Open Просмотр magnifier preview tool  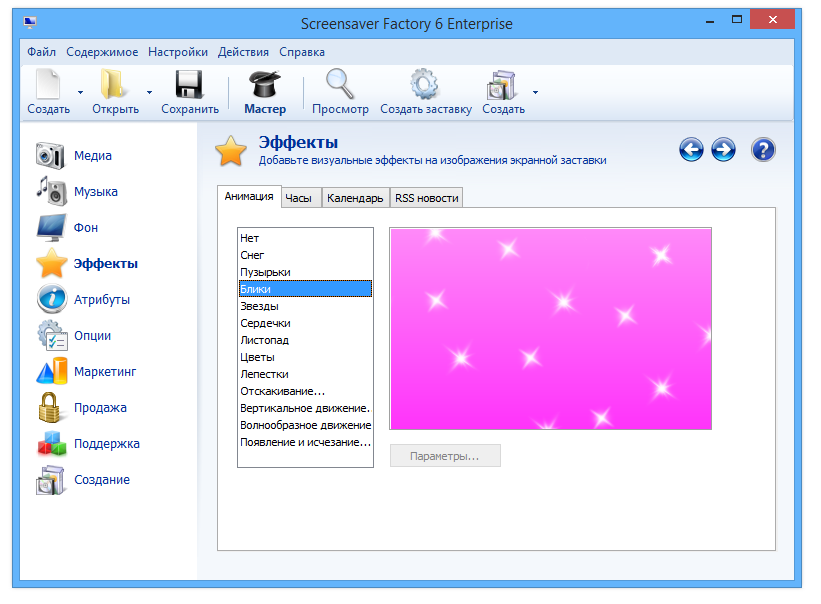[x=340, y=85]
